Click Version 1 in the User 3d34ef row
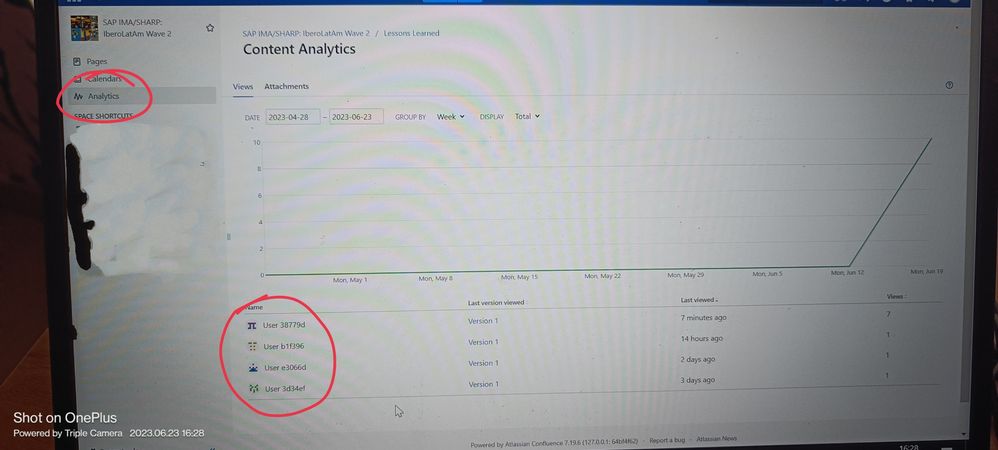Screen dimensions: 998x450 484,384
